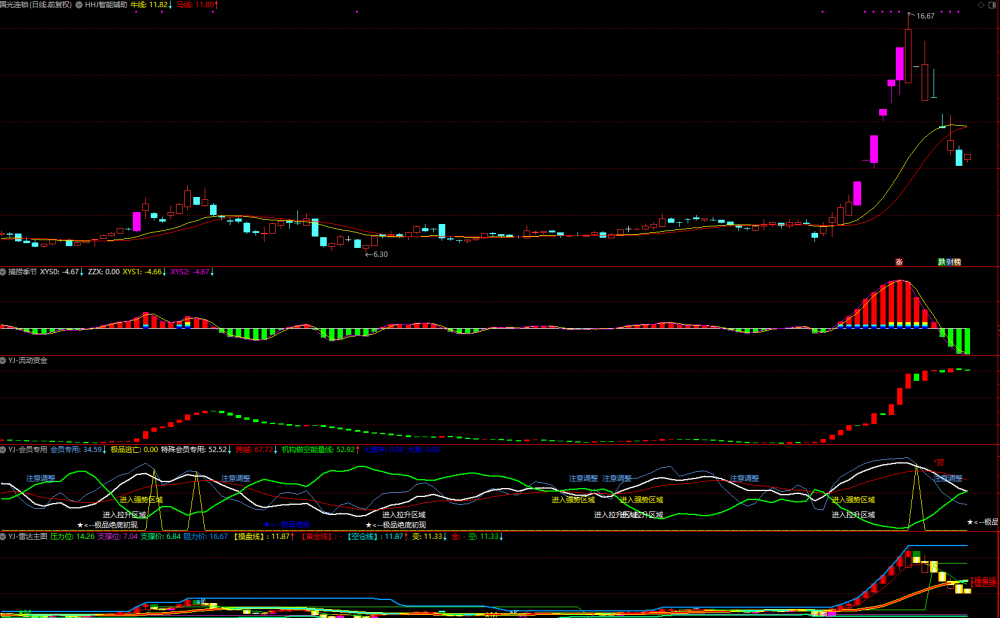Viewport: 1000px width, 618px height.
Task: Select the 16.67 high price label
Action: coord(925,16)
